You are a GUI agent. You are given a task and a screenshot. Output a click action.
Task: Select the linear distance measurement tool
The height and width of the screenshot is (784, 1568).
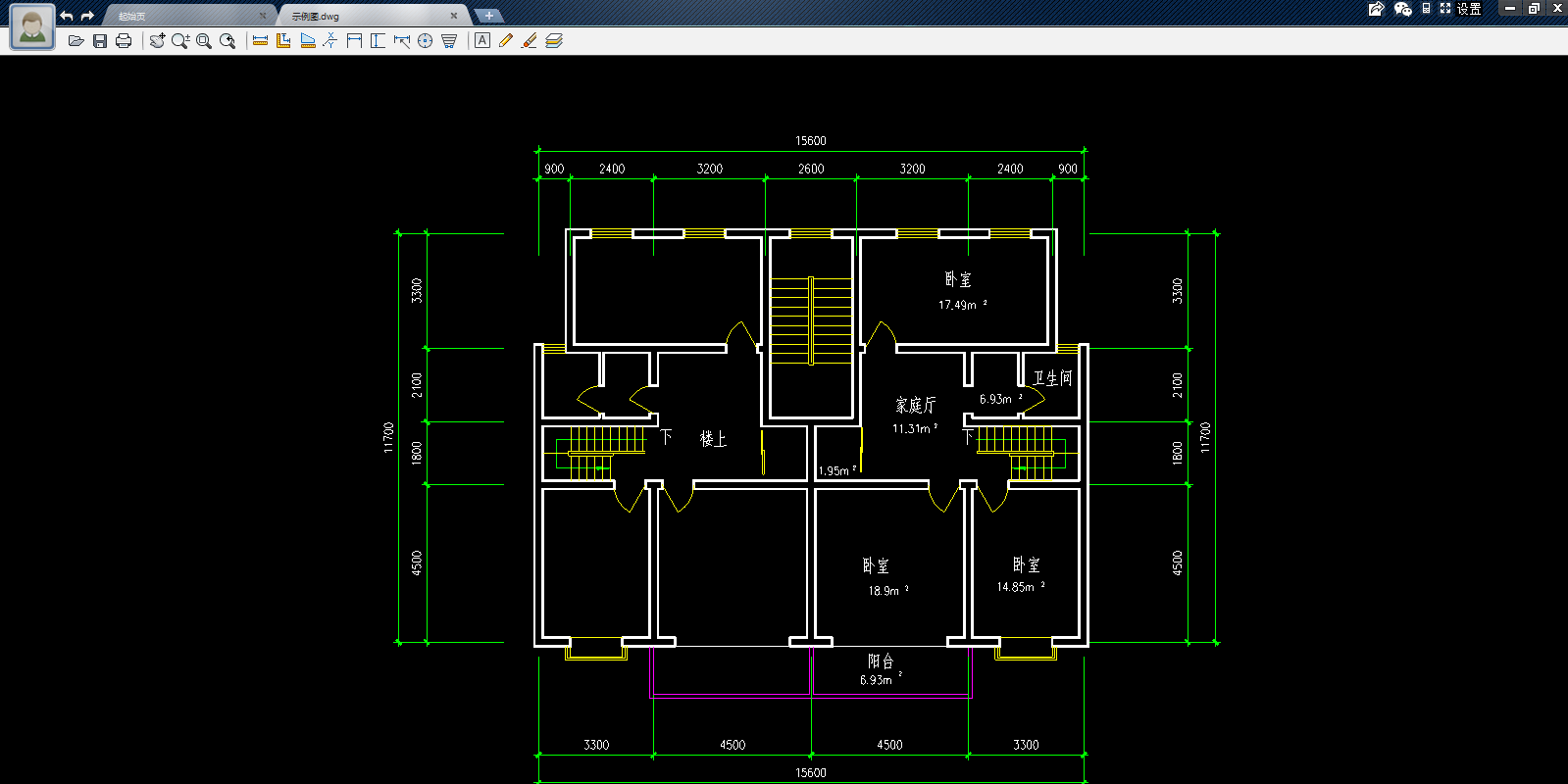click(x=260, y=41)
